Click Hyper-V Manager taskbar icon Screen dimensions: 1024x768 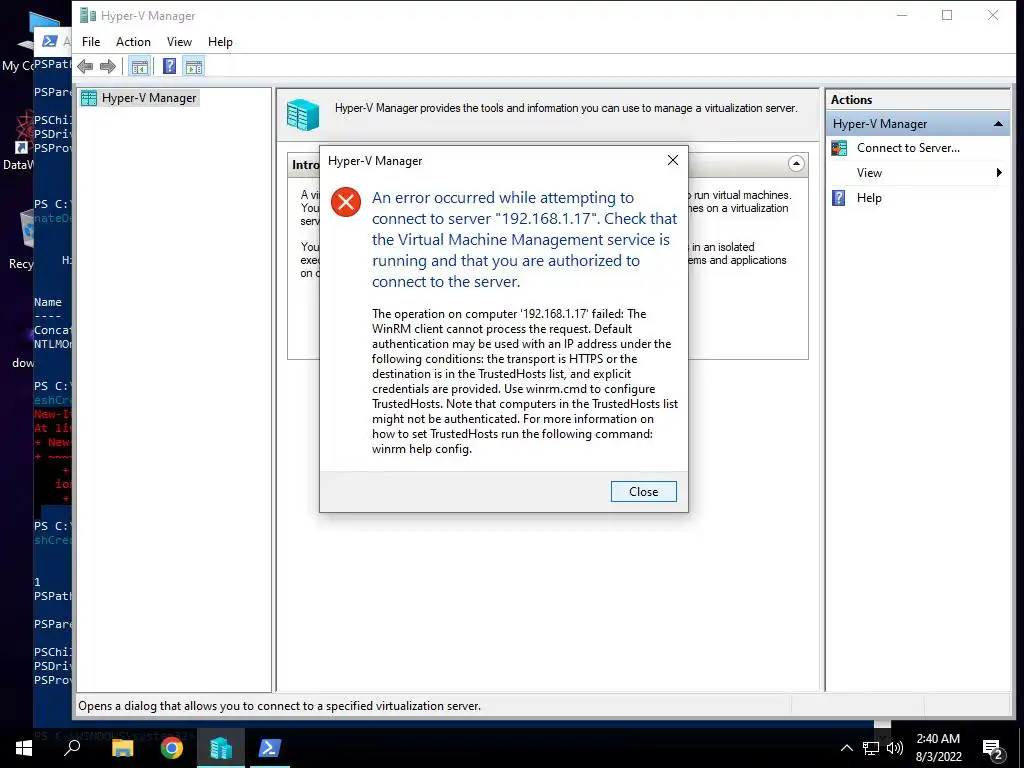(221, 748)
